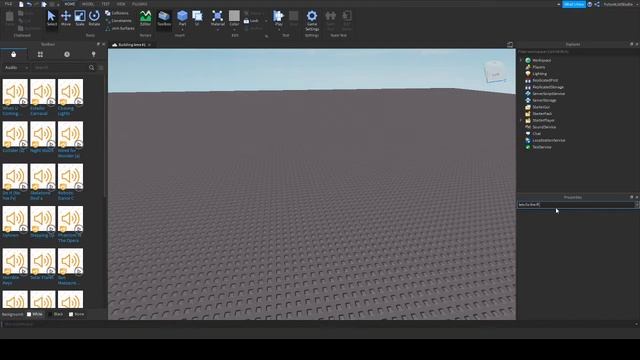Open the Material picker
Screen dimensions: 640x360
pos(218,17)
